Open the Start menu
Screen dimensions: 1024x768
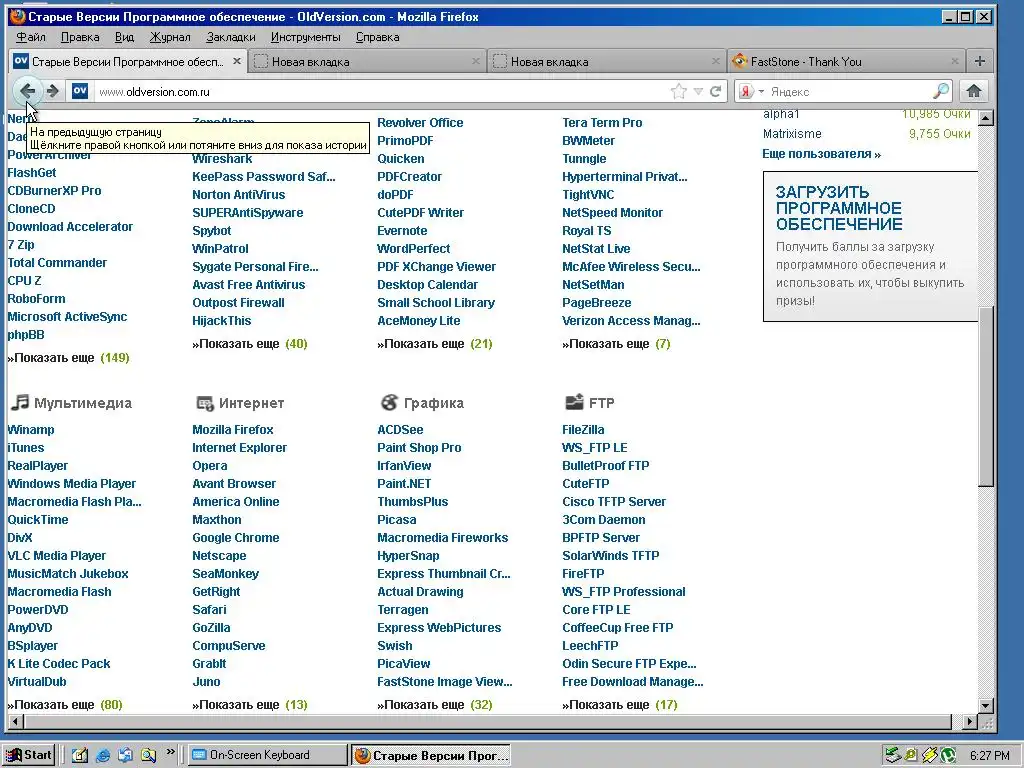click(x=28, y=755)
